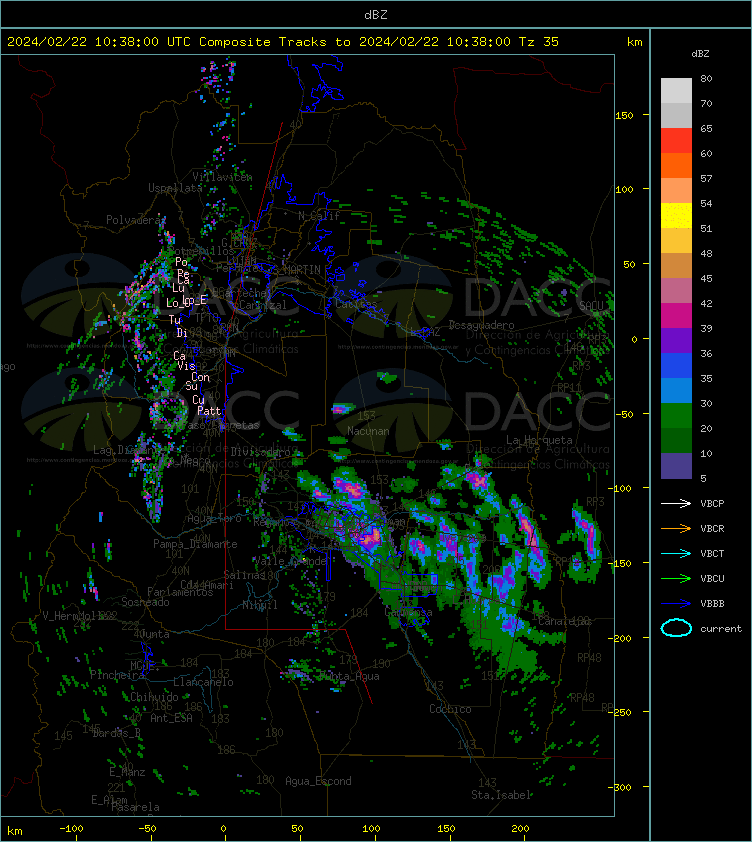Click the blue VBBB arrow symbol
Viewport: 752px width, 842px height.
click(676, 604)
